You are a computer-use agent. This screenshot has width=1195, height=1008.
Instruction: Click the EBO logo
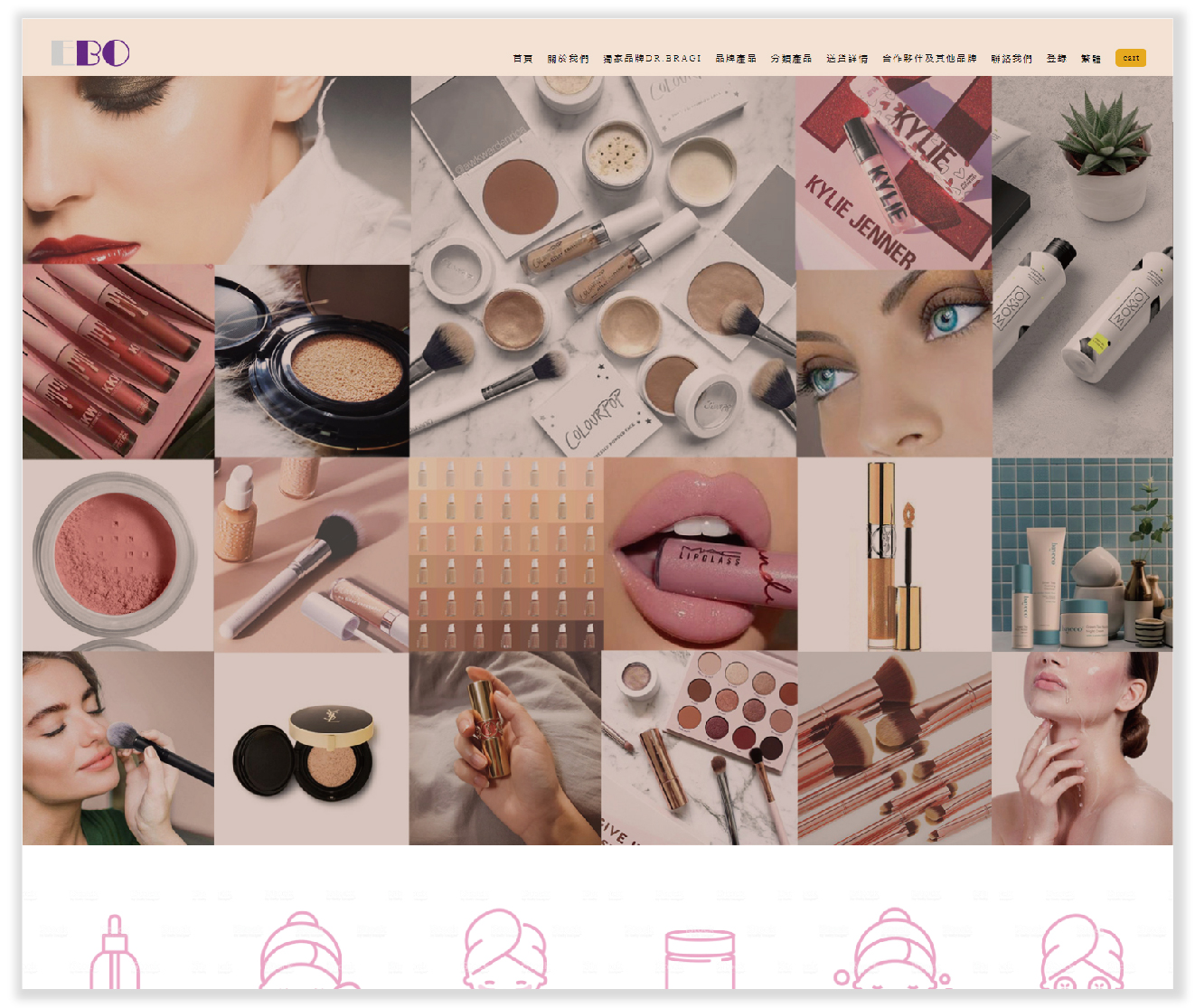90,53
